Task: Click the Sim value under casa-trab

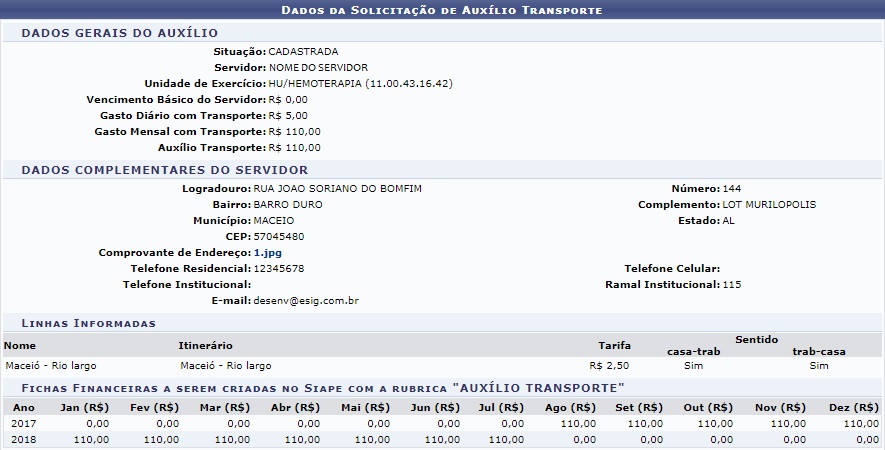Action: coord(693,366)
